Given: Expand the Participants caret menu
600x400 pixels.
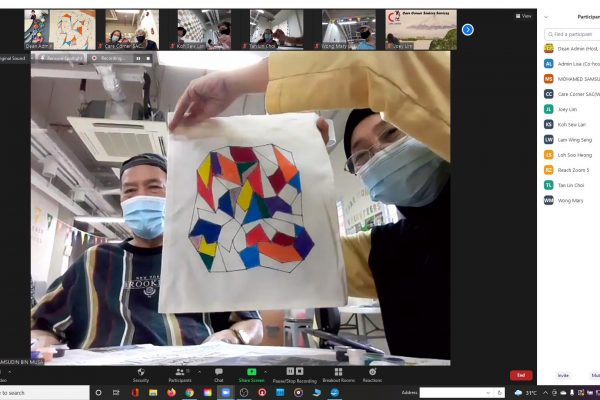Looking at the screenshot, I should [199, 372].
